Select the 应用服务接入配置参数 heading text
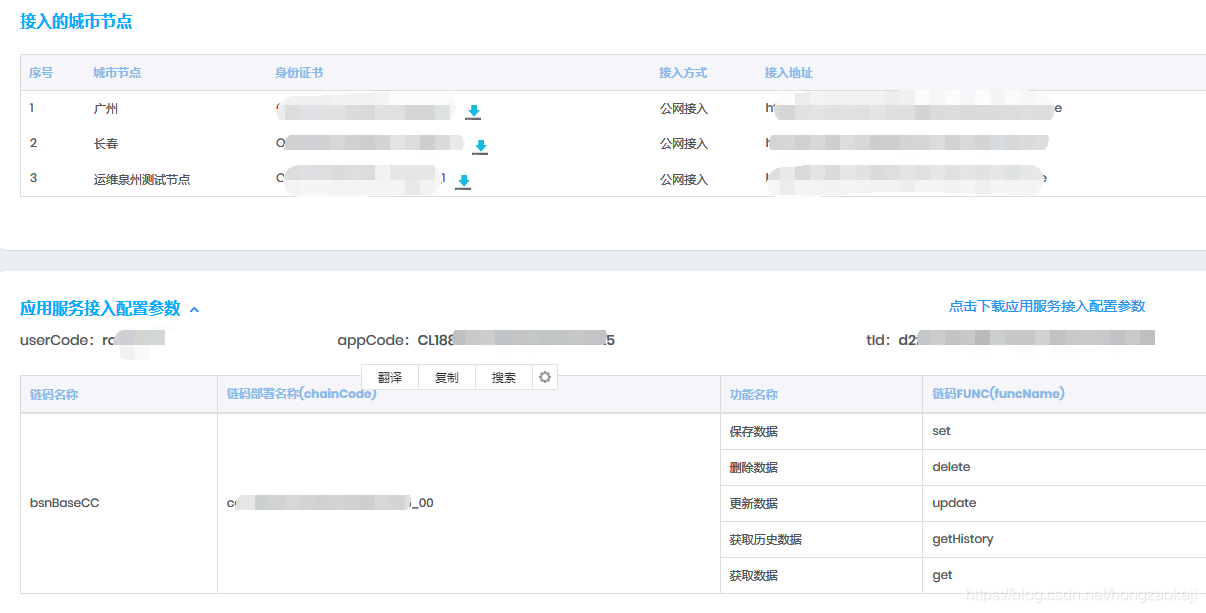 click(100, 308)
